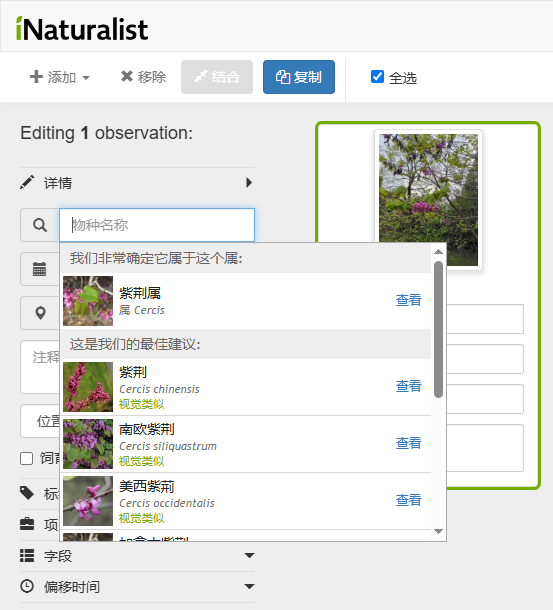Click the tag icon in sidebar
This screenshot has height=610, width=553.
pyautogui.click(x=27, y=493)
